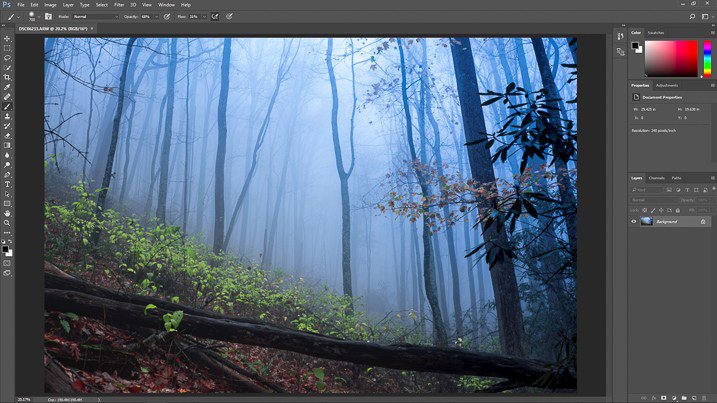Select the Lasso tool
Viewport: 717px width, 403px height.
(7, 58)
